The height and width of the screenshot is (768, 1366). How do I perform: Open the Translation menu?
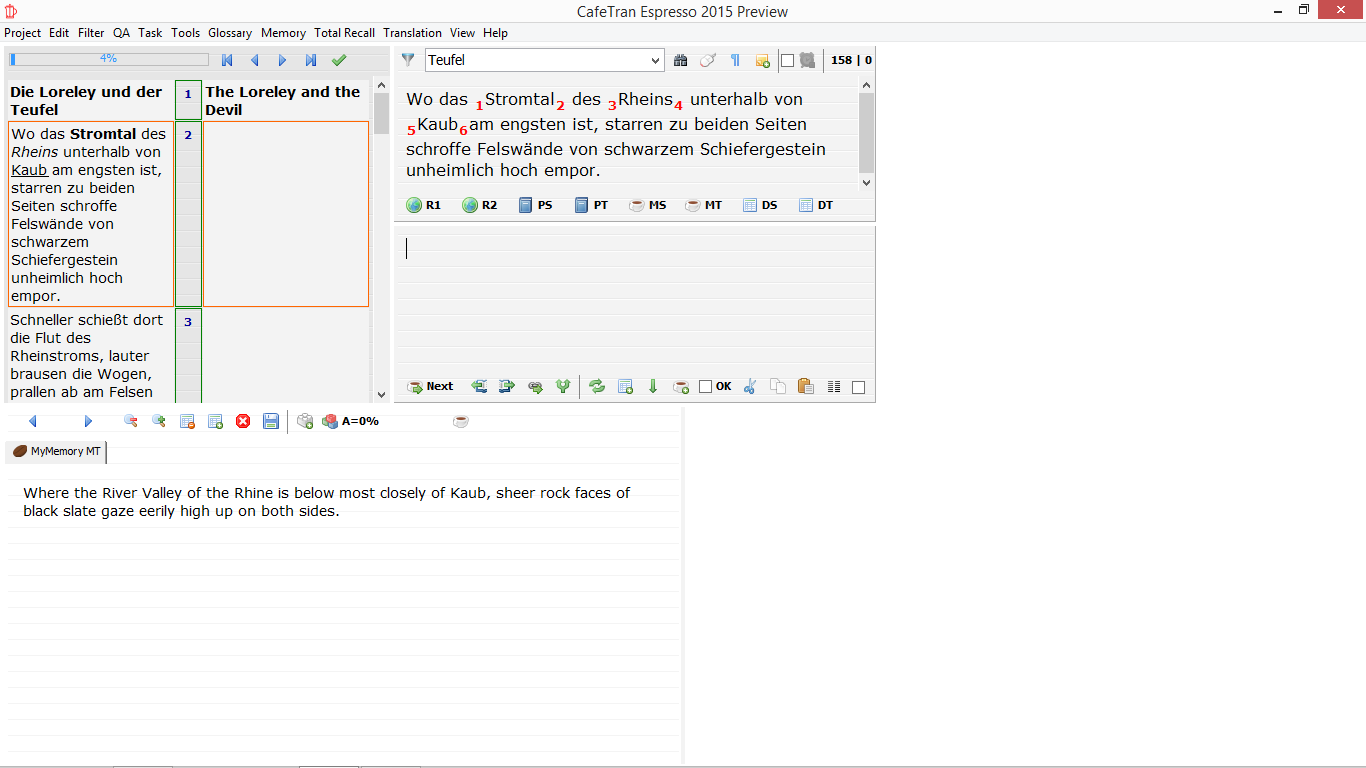point(412,33)
